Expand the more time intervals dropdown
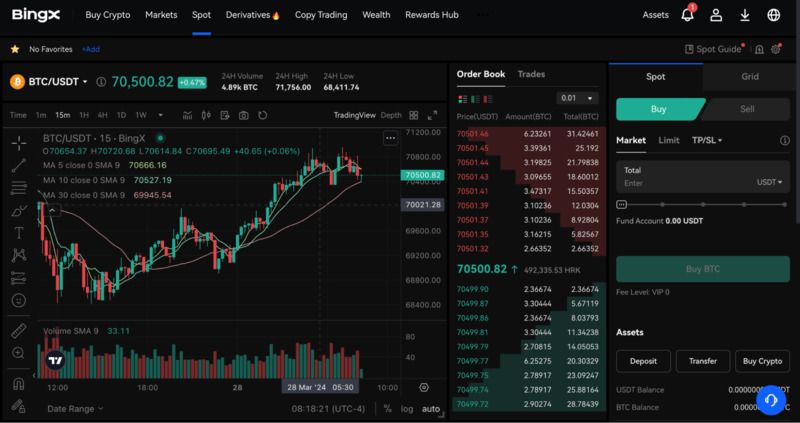800x423 pixels. tap(160, 115)
